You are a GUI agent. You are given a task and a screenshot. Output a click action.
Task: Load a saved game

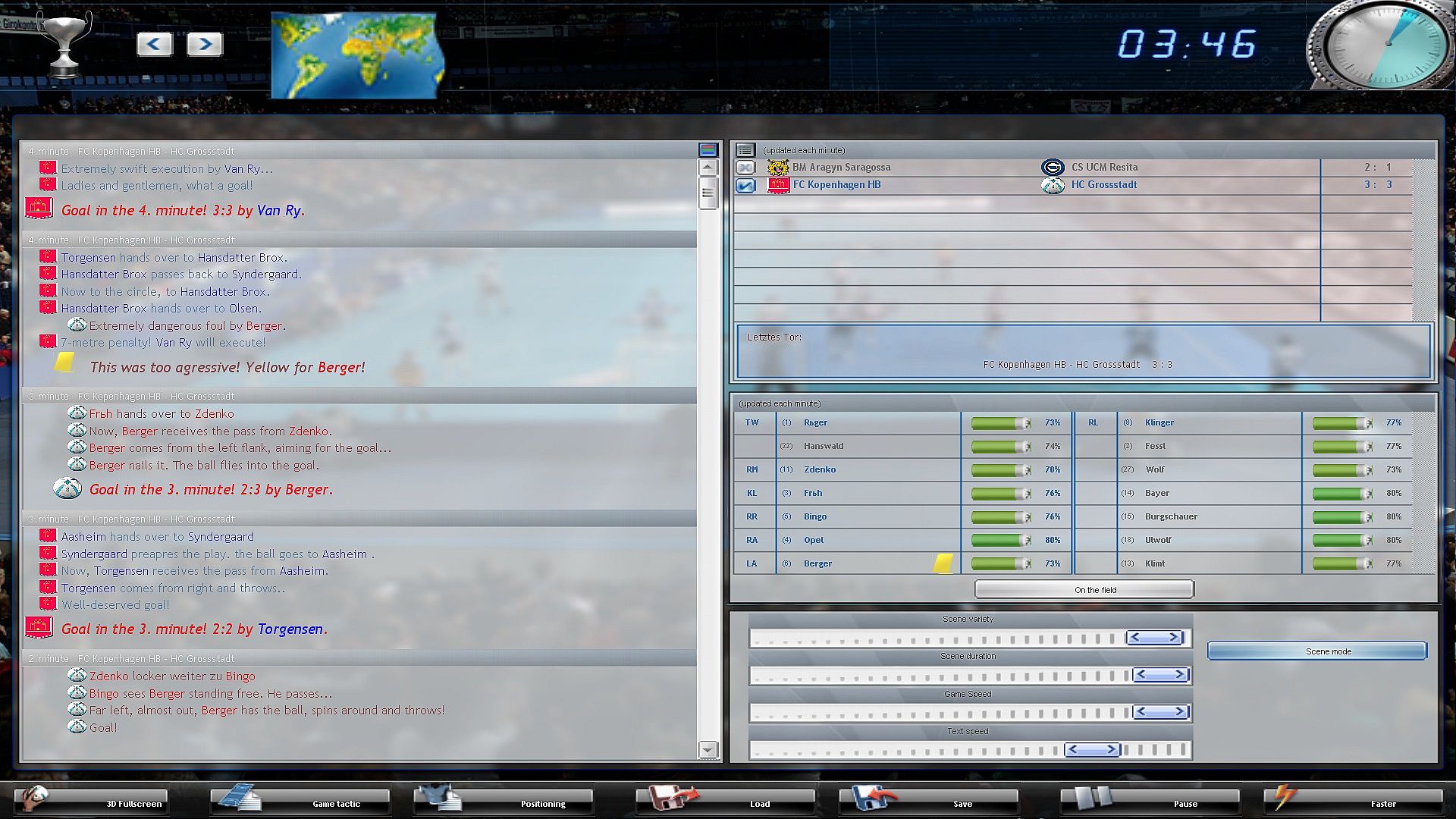tap(725, 801)
